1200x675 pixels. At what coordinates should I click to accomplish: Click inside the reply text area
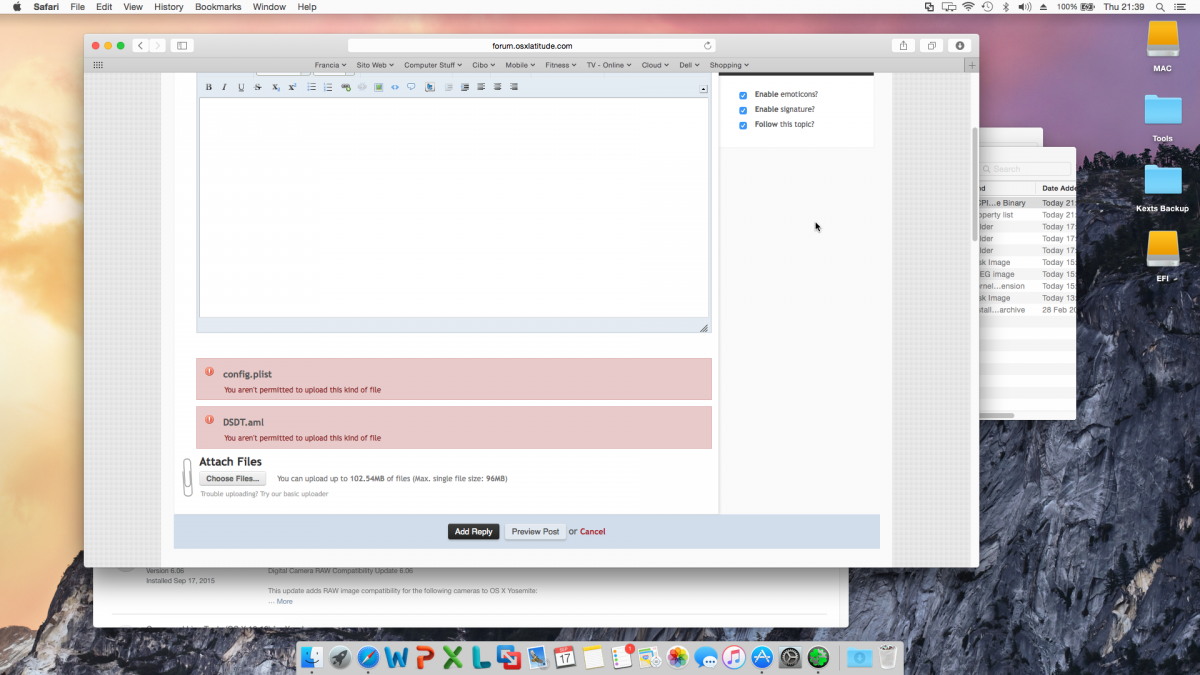453,207
